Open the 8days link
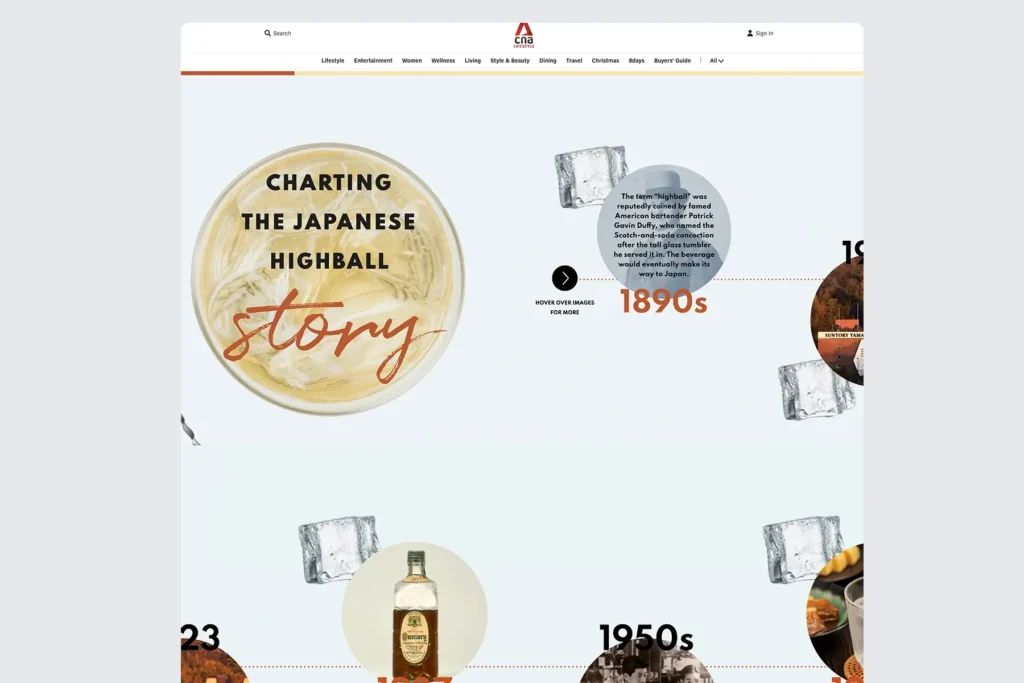The width and height of the screenshot is (1024, 683). 637,61
